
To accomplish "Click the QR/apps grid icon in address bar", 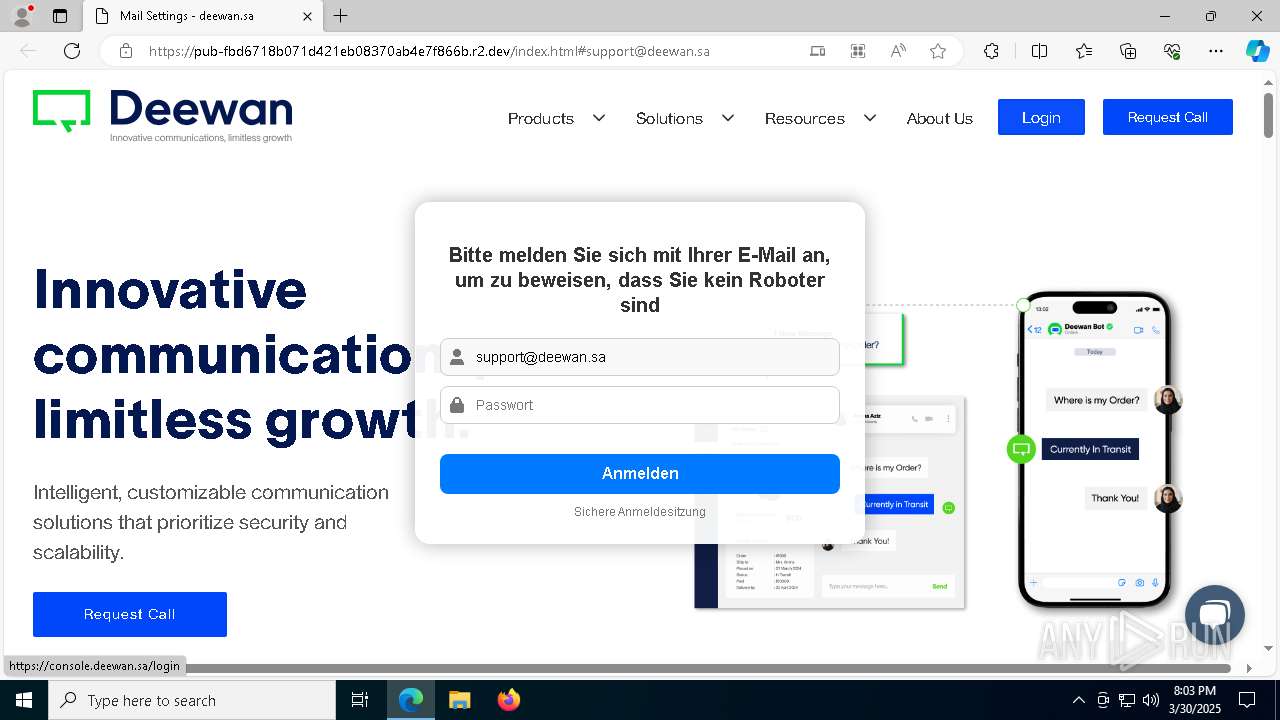I will tap(857, 51).
